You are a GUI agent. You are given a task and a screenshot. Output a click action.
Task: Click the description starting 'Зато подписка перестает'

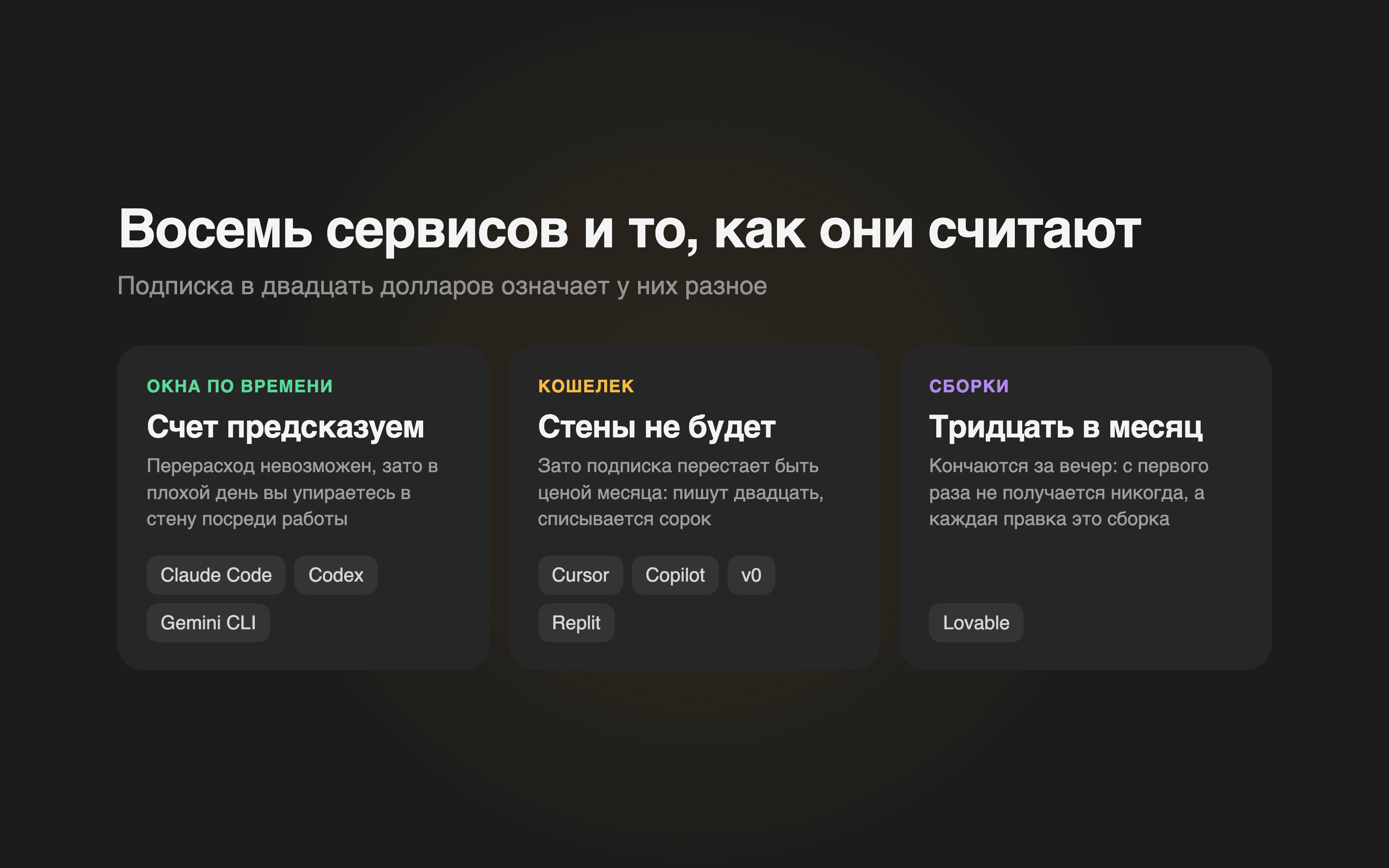coord(681,493)
